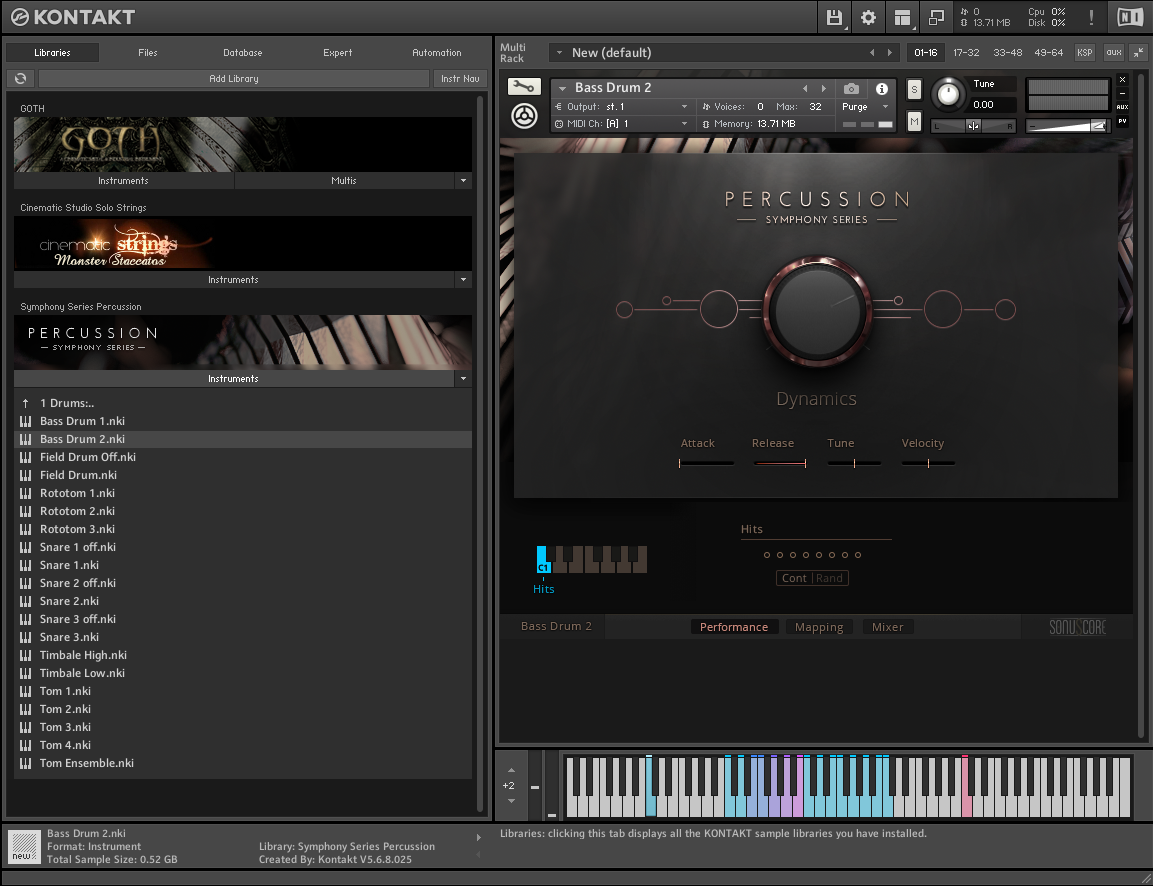Open Symphony Series Percussion dropdown arrow
Image resolution: width=1153 pixels, height=886 pixels.
[463, 379]
